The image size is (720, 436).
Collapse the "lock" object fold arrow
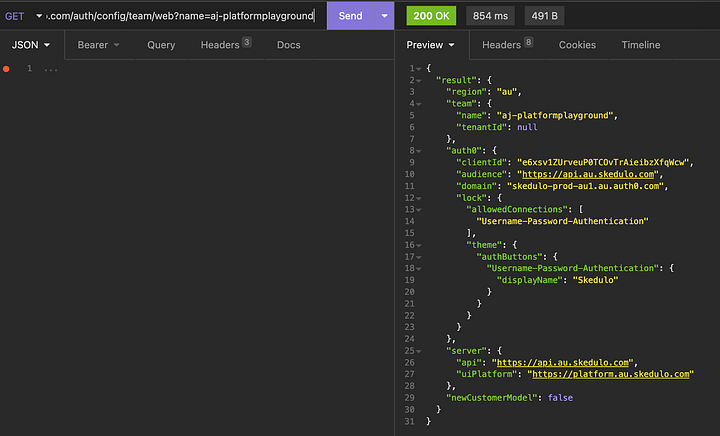[419, 198]
